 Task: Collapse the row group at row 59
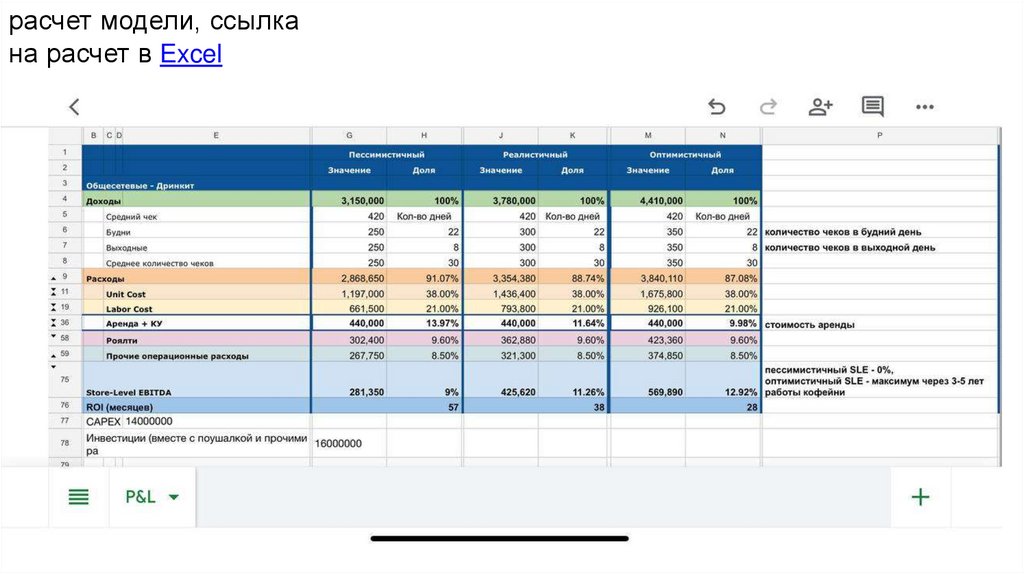click(x=54, y=356)
